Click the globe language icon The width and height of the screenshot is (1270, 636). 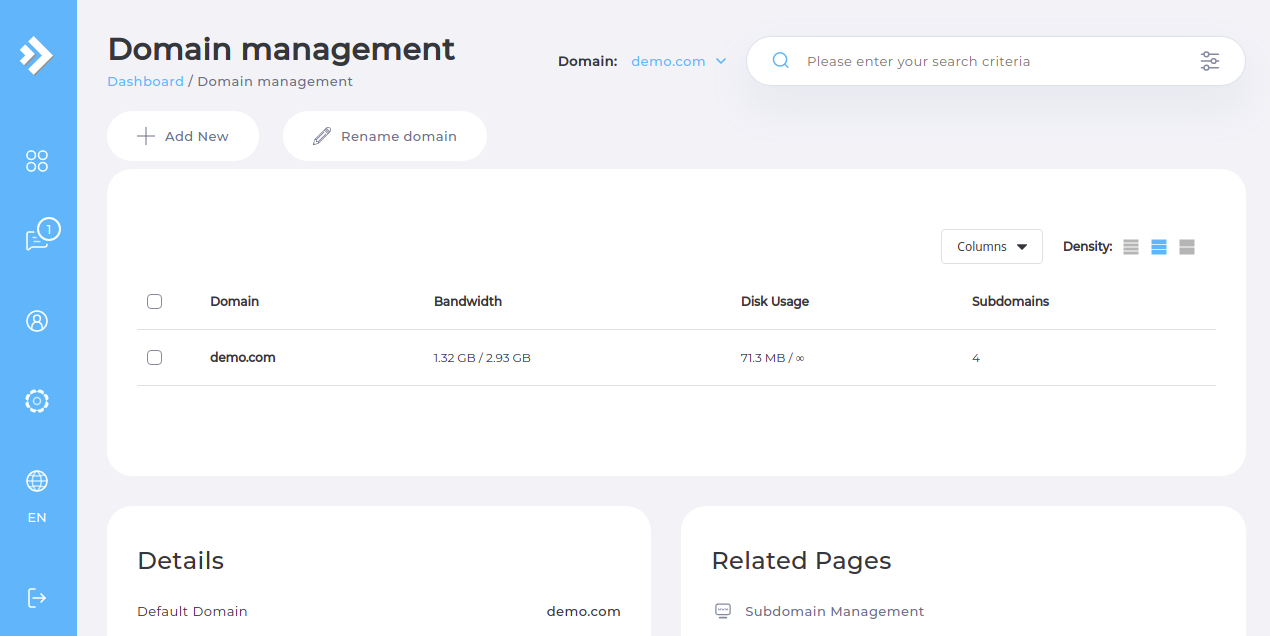pyautogui.click(x=37, y=481)
